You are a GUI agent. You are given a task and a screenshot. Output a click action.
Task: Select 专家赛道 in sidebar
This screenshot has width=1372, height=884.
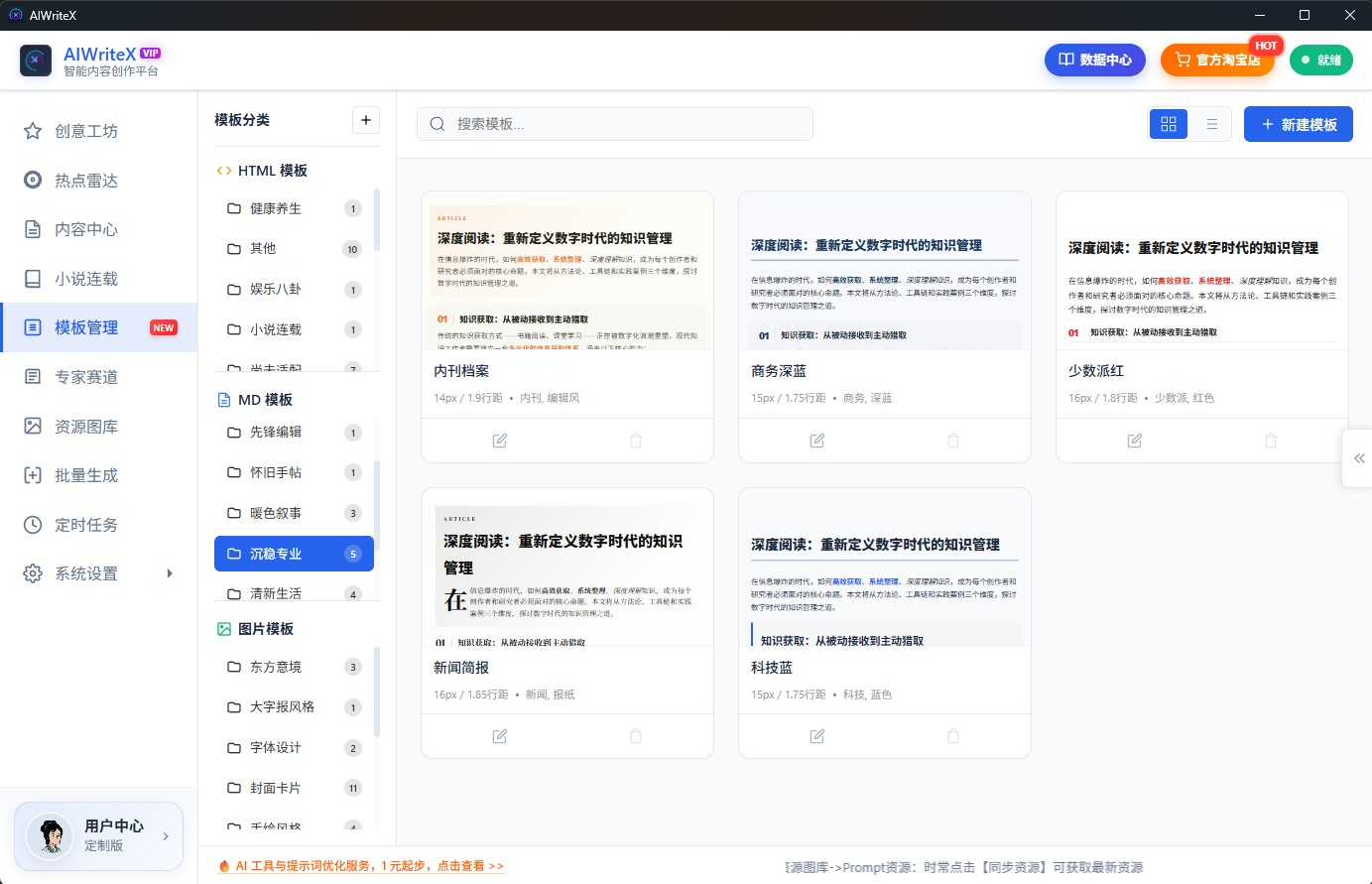click(99, 377)
